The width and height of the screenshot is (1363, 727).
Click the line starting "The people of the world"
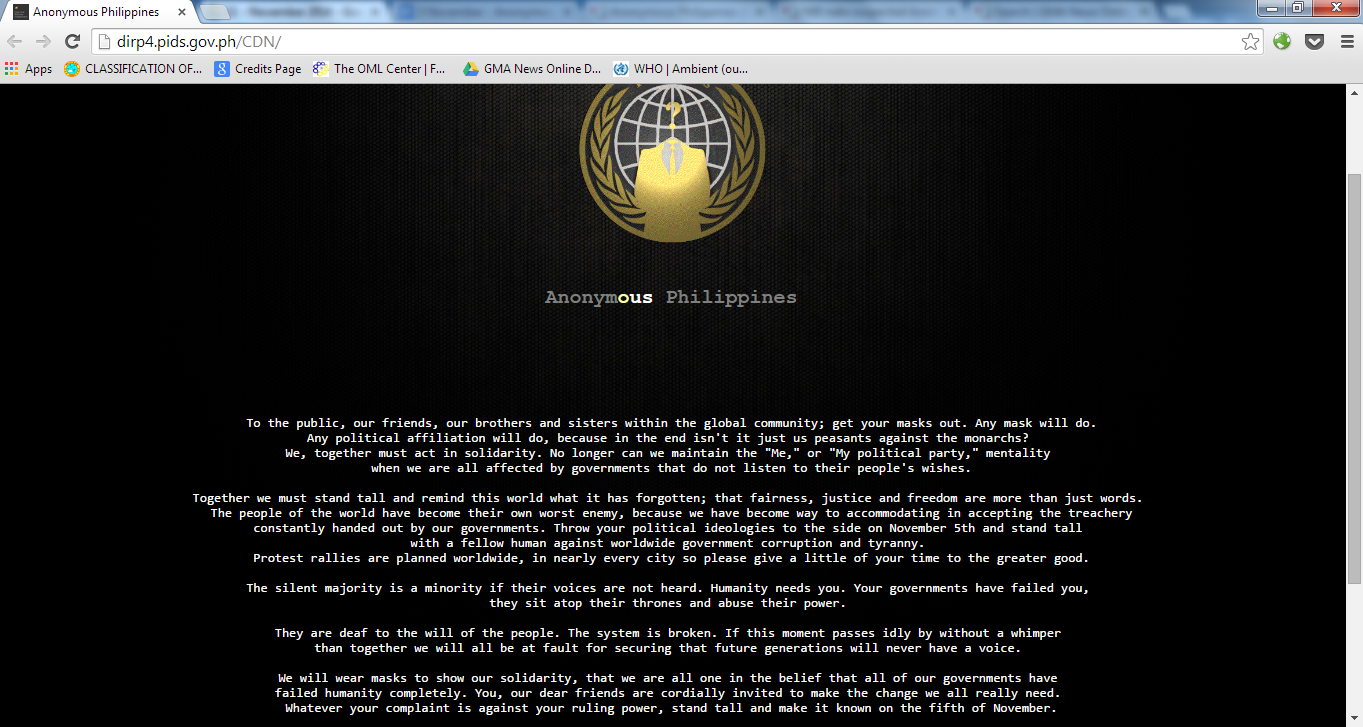pos(671,513)
